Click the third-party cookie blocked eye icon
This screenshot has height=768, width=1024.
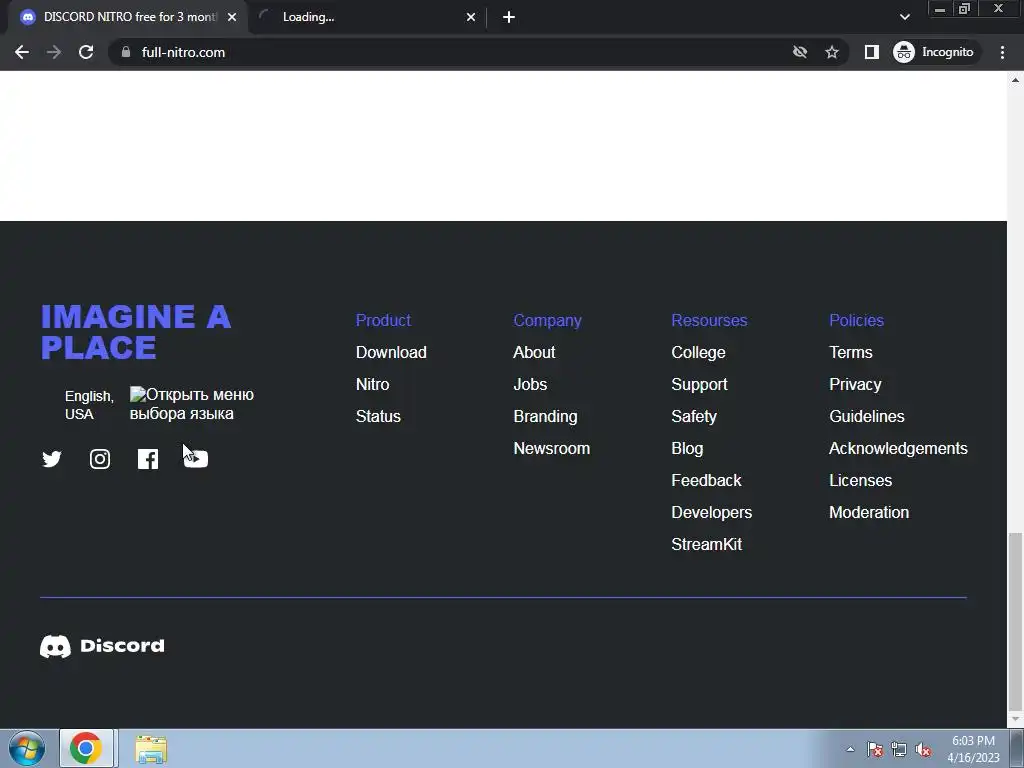click(799, 52)
